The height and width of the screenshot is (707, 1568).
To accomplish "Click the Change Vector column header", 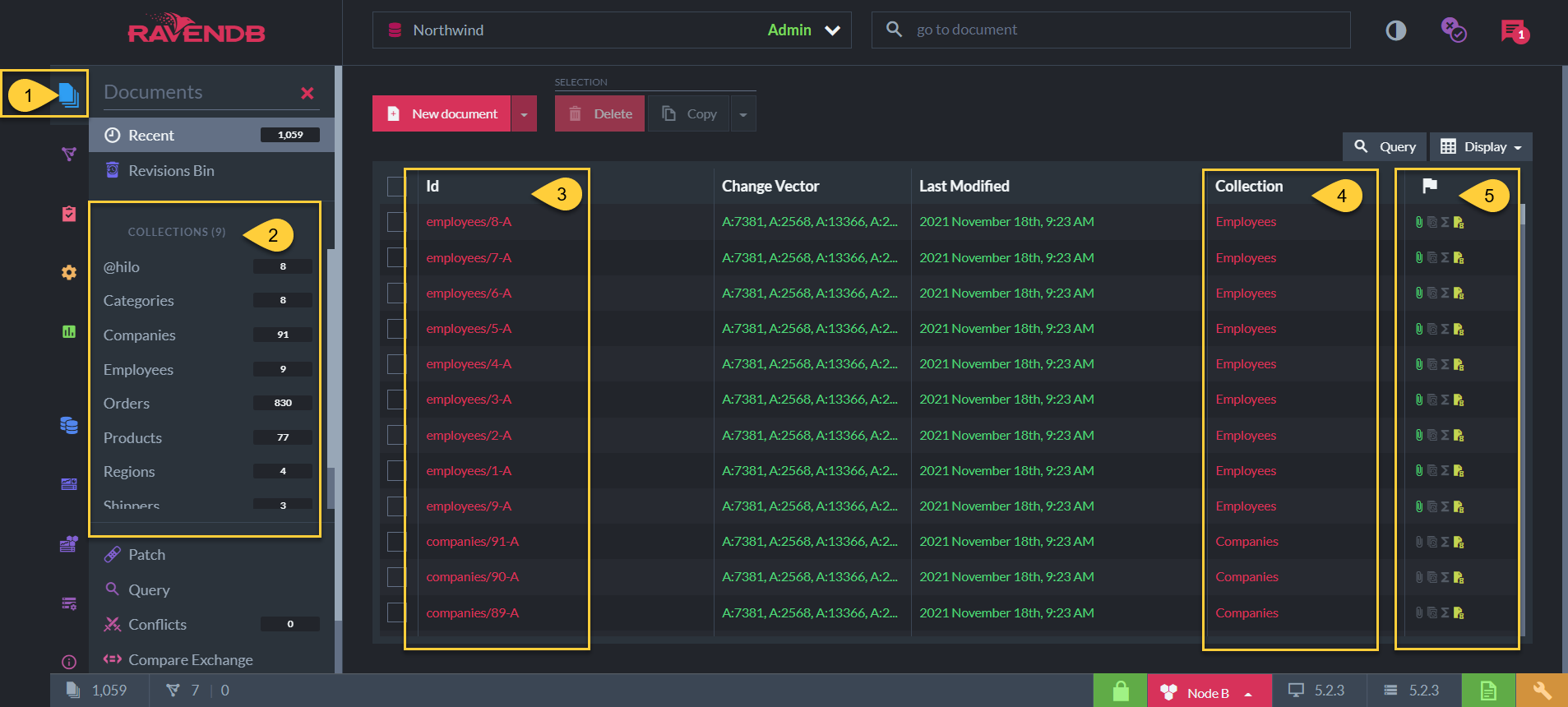I will click(770, 187).
